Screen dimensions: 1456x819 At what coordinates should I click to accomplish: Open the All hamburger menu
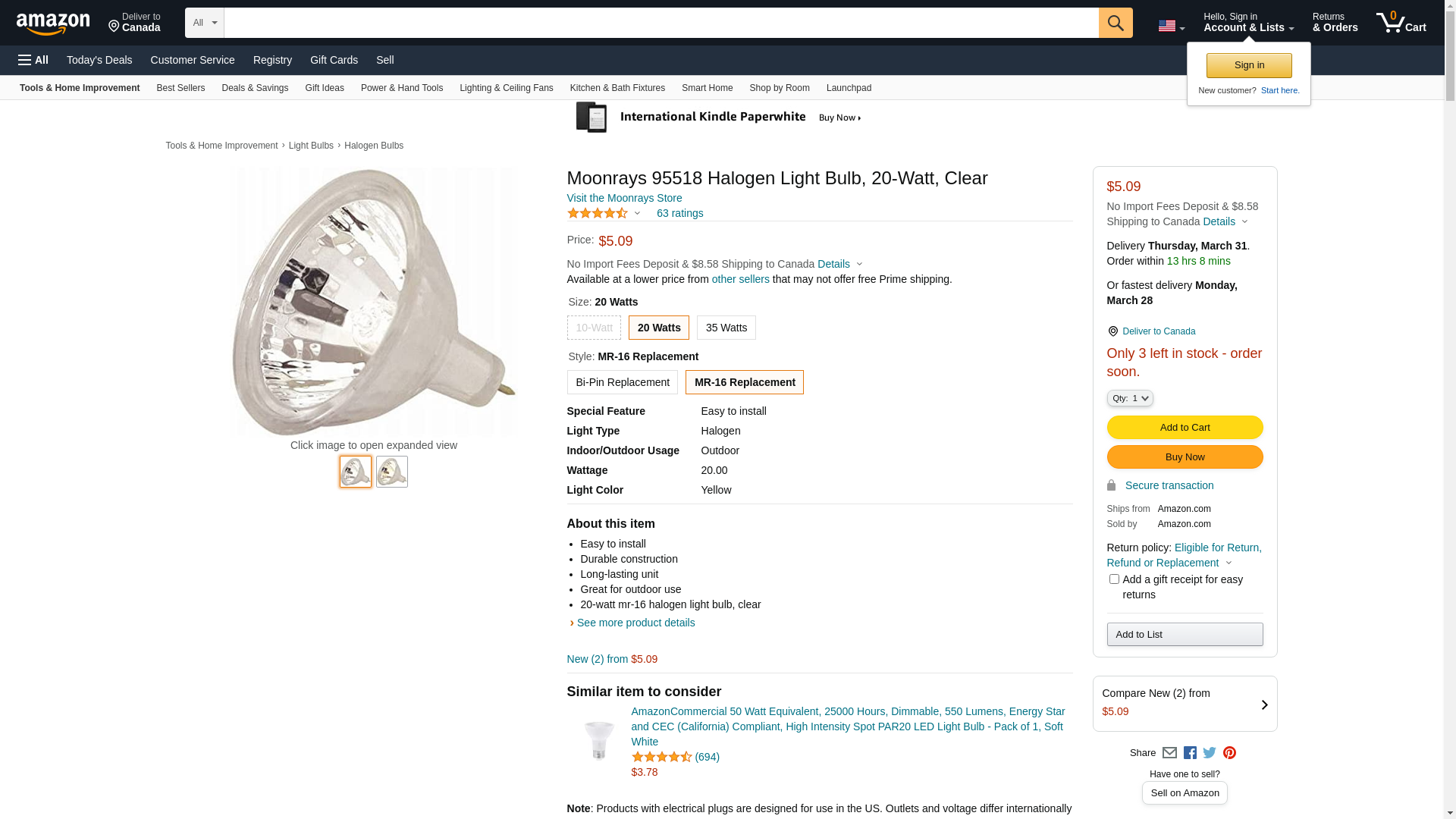(x=33, y=60)
